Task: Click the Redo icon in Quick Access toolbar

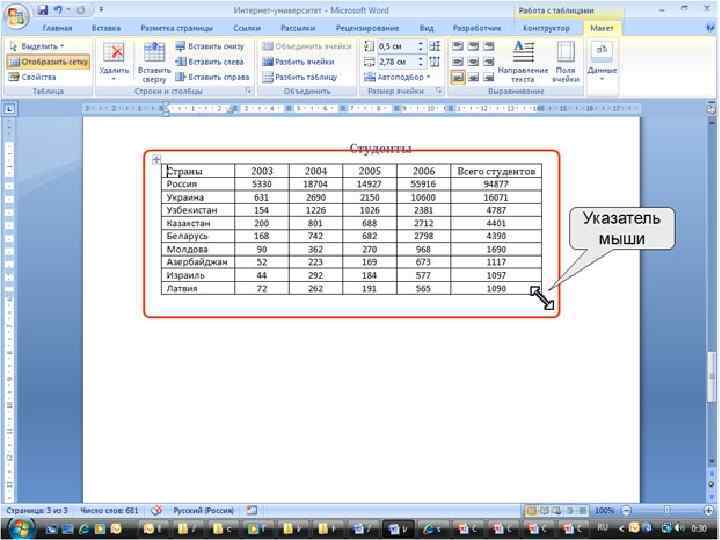Action: (81, 10)
